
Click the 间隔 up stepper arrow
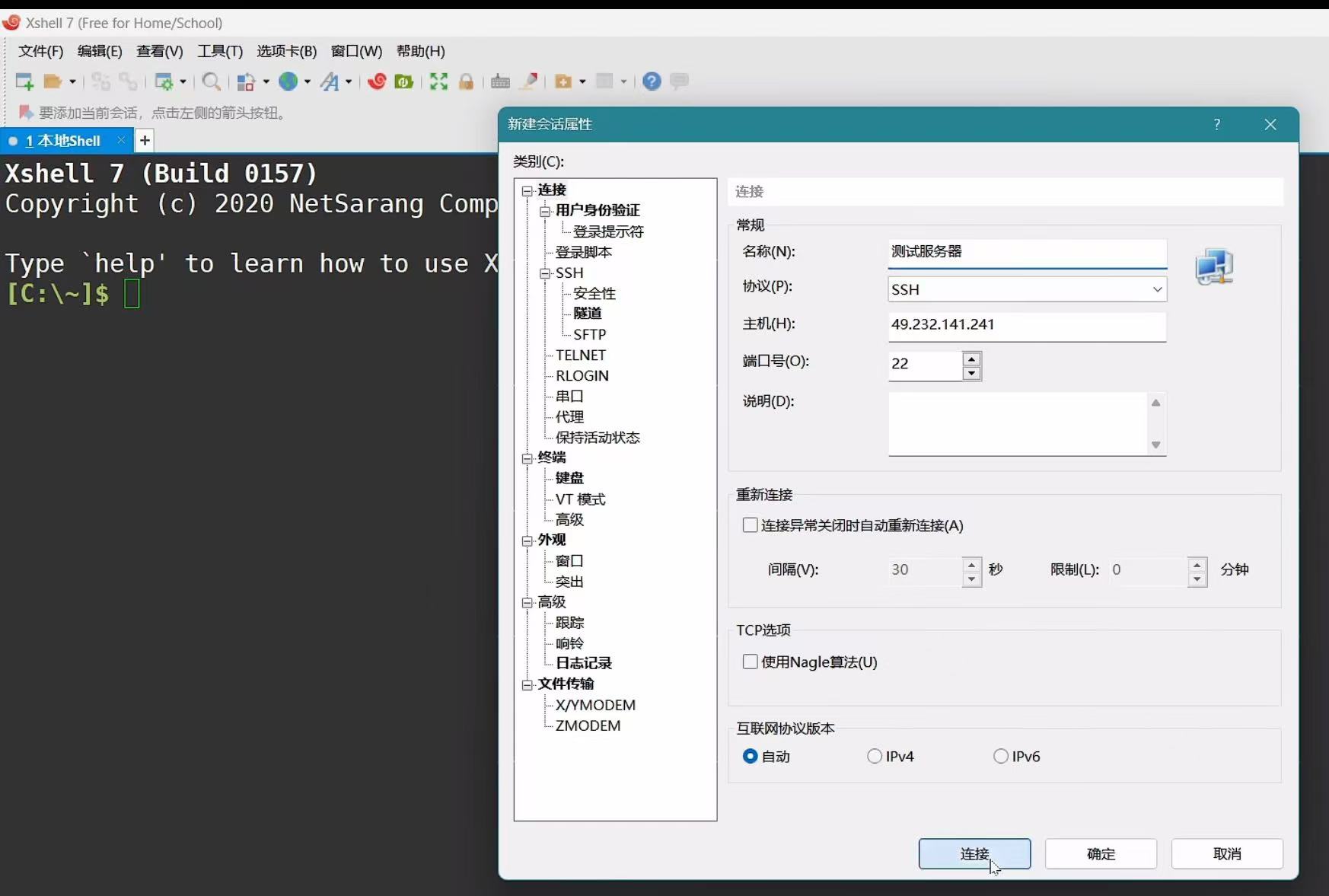[971, 564]
